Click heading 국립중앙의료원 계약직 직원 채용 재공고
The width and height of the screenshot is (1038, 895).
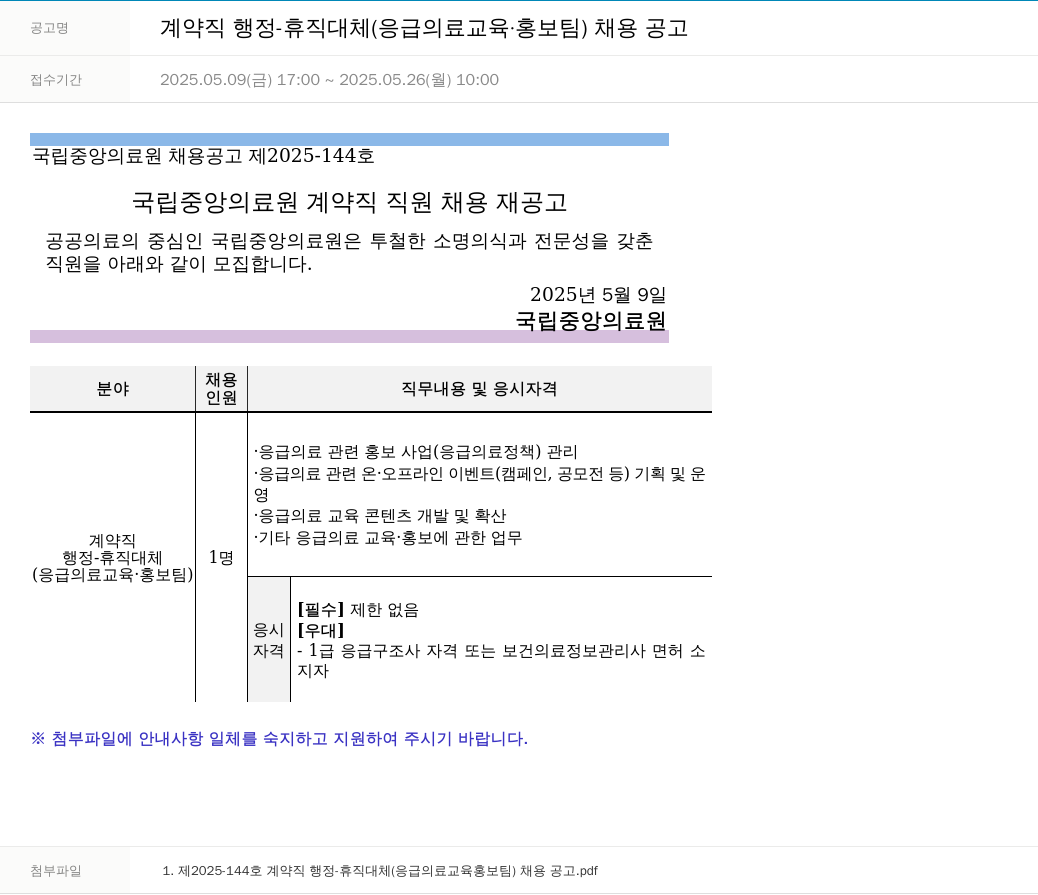click(x=350, y=202)
